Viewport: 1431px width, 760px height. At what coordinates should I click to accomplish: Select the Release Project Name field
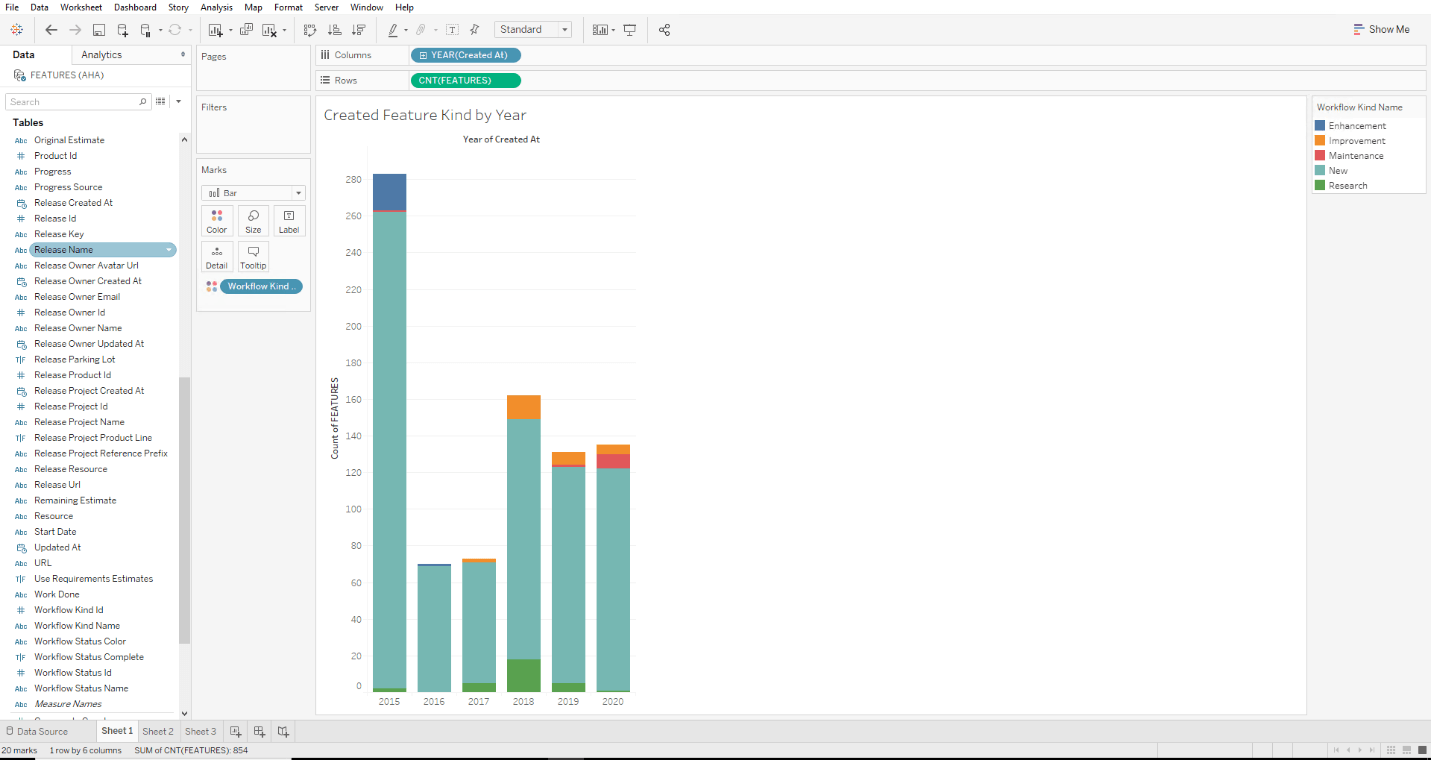click(x=79, y=422)
